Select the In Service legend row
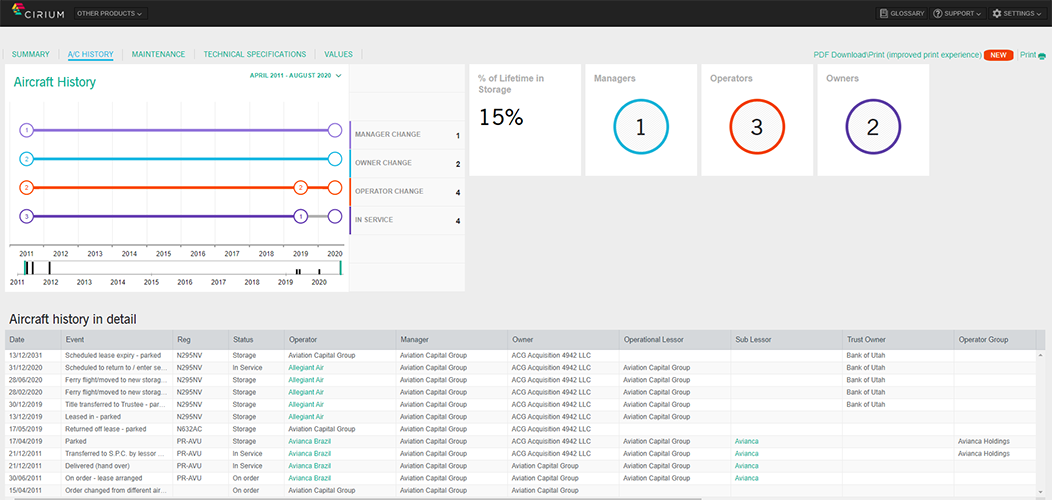1052x500 pixels. pyautogui.click(x=407, y=220)
